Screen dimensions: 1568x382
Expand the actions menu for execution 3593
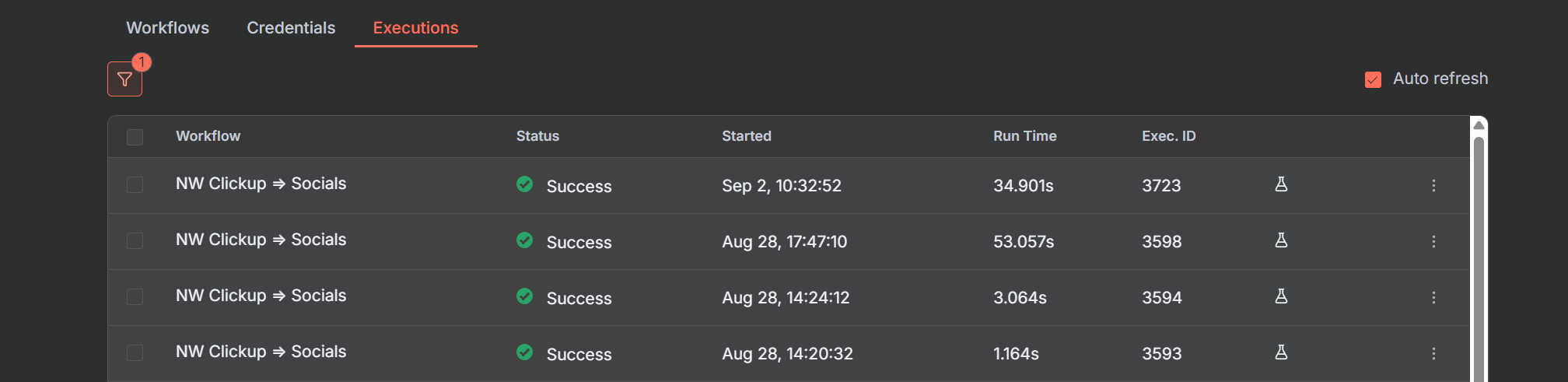(1433, 353)
